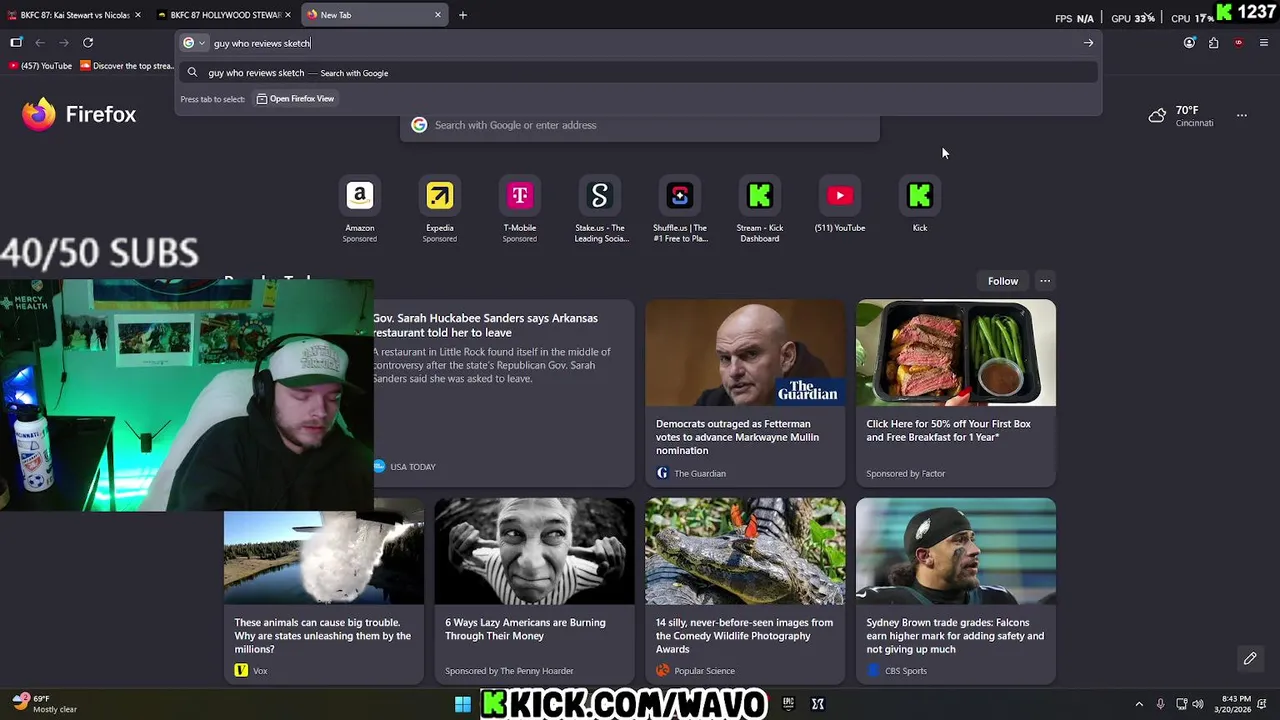This screenshot has width=1280, height=720.
Task: Open the Sydney Brown player photo
Action: 955,551
